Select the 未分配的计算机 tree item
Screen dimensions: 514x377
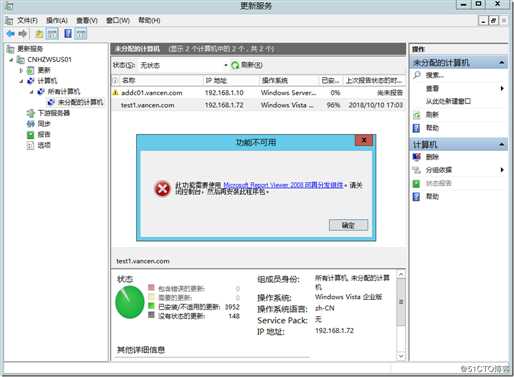point(81,102)
